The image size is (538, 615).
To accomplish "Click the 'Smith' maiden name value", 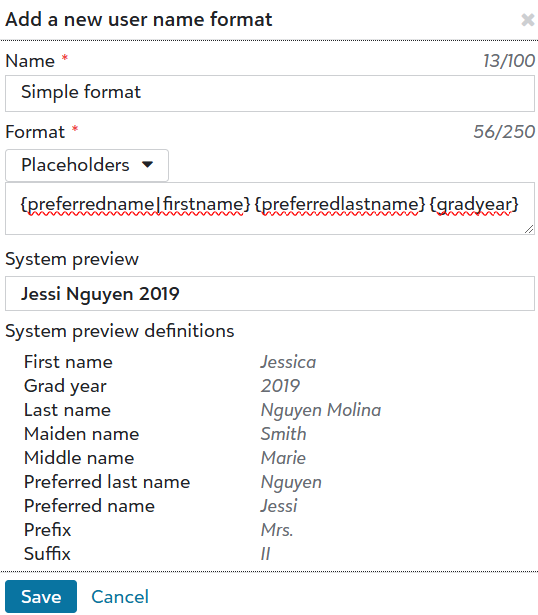I will [283, 434].
